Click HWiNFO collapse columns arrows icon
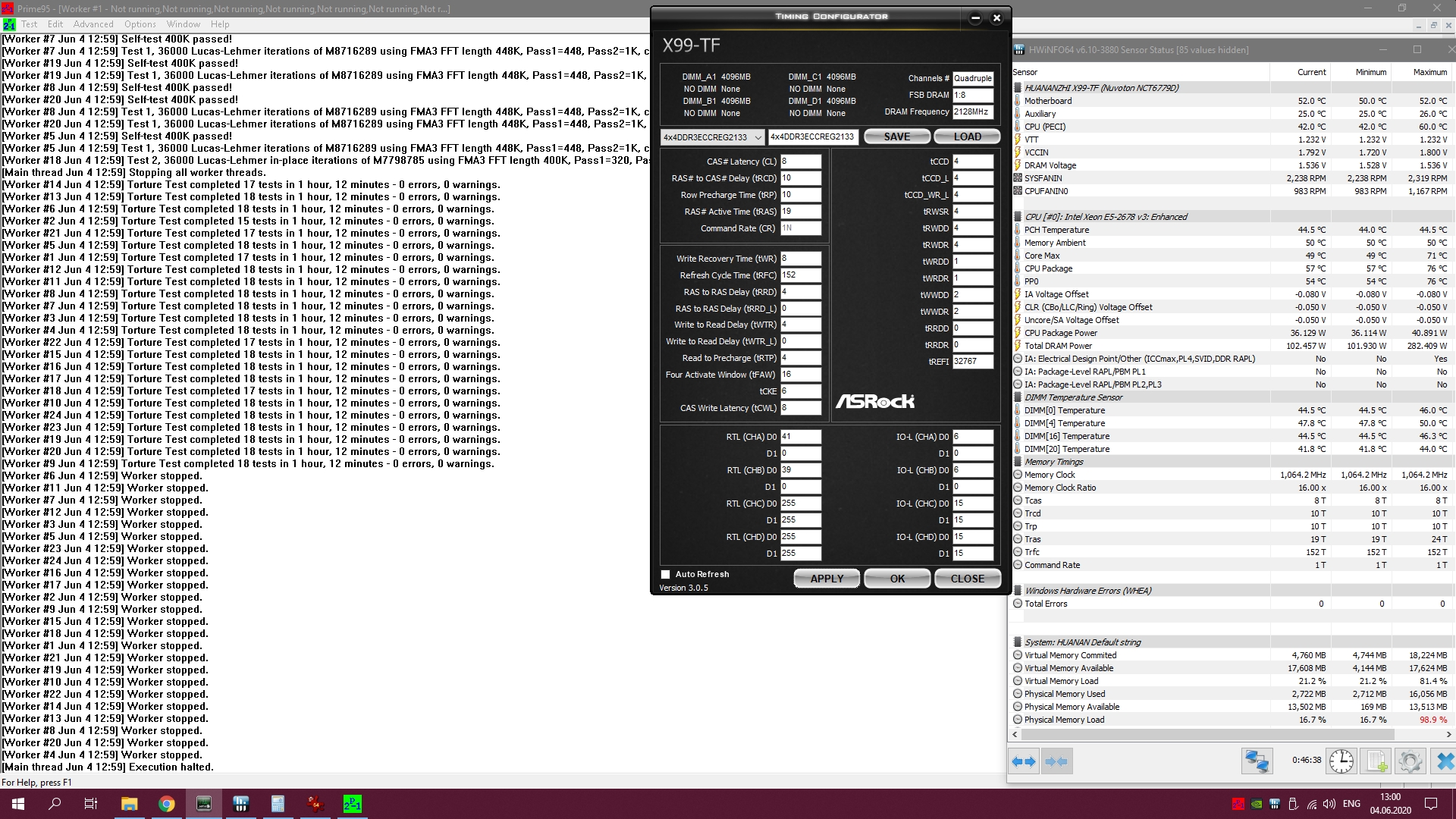The width and height of the screenshot is (1456, 819). tap(1056, 761)
